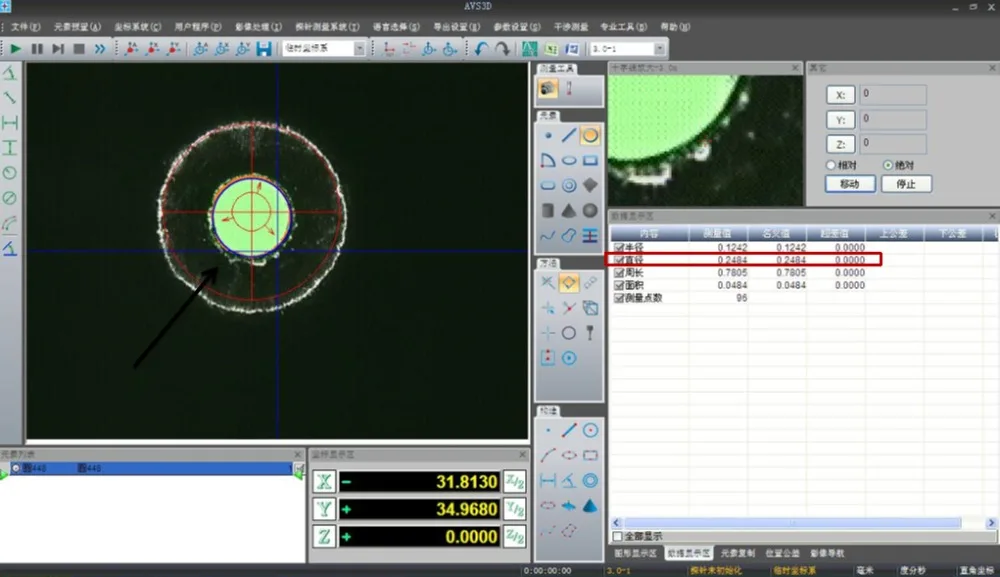Image resolution: width=1000 pixels, height=577 pixels.
Task: Open the 用户程序 user program menu
Action: [198, 27]
